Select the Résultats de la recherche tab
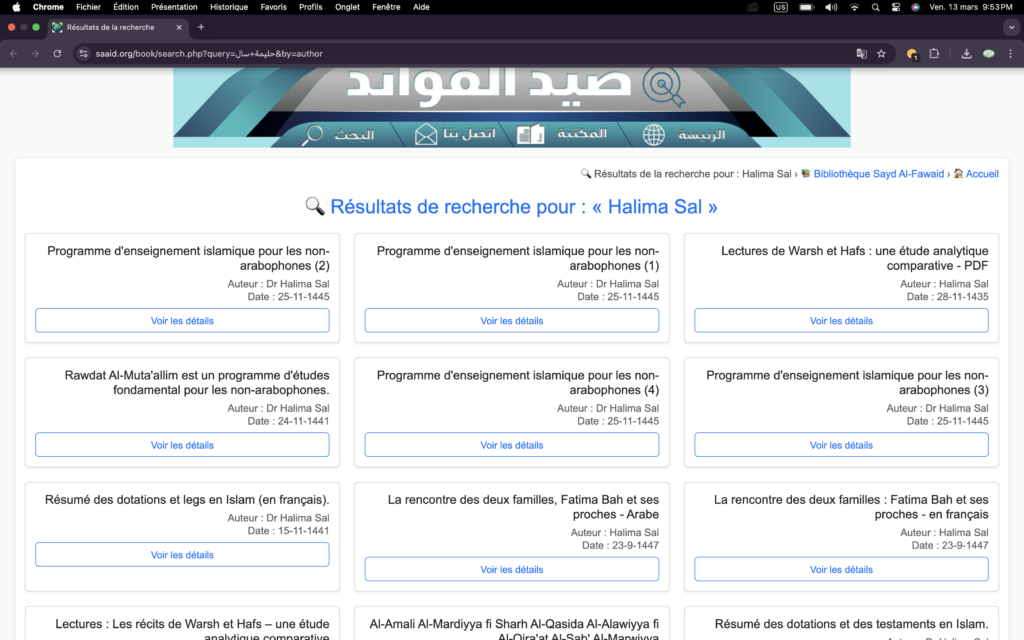The width and height of the screenshot is (1024, 640). (110, 27)
